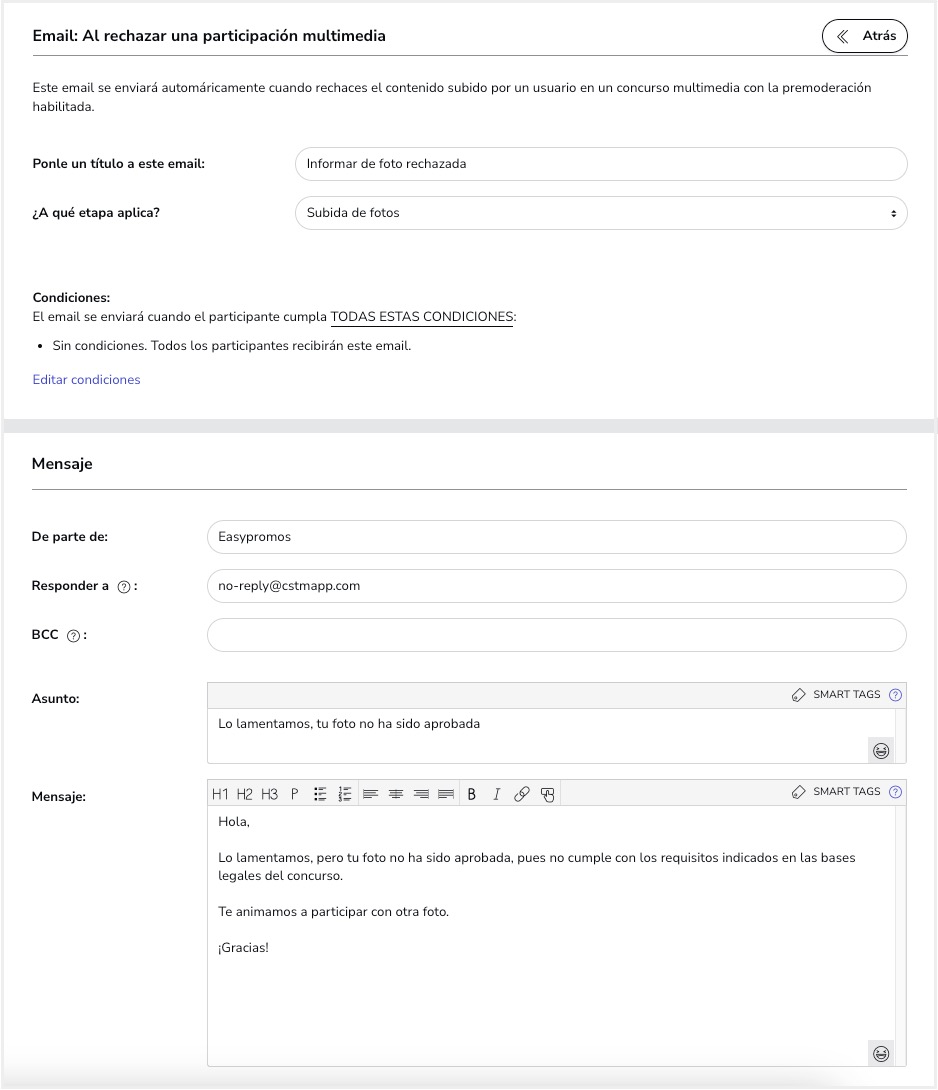Go back with the Atrás button
Image resolution: width=938 pixels, height=1090 pixels.
864,36
